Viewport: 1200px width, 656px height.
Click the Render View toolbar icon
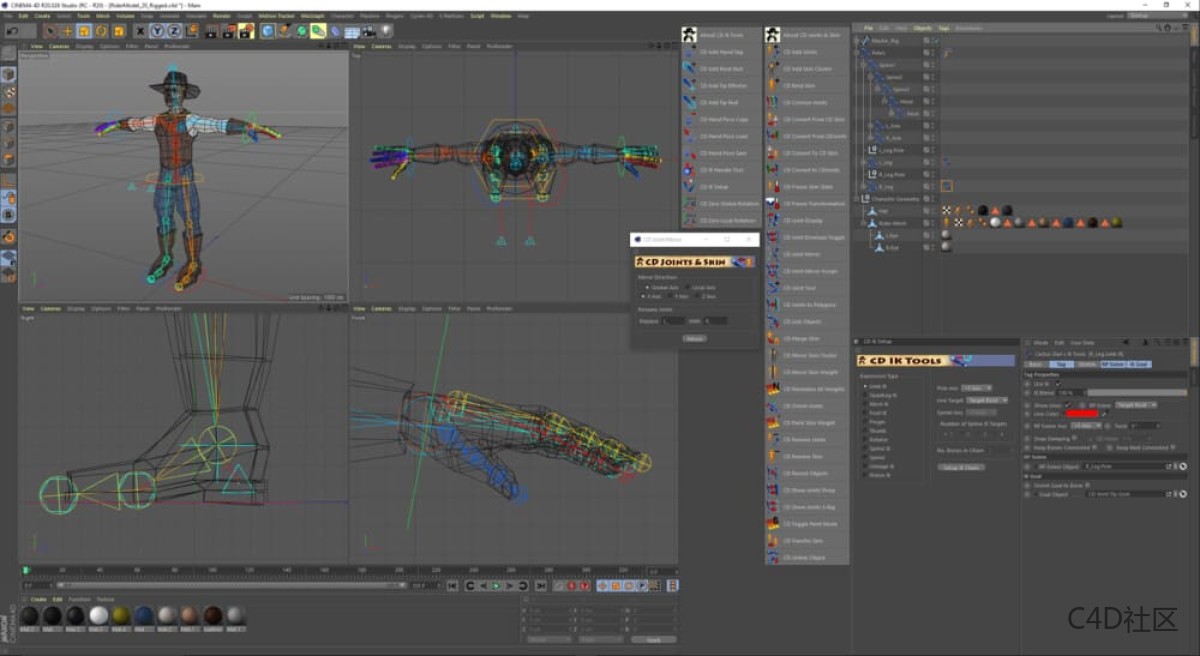[210, 30]
